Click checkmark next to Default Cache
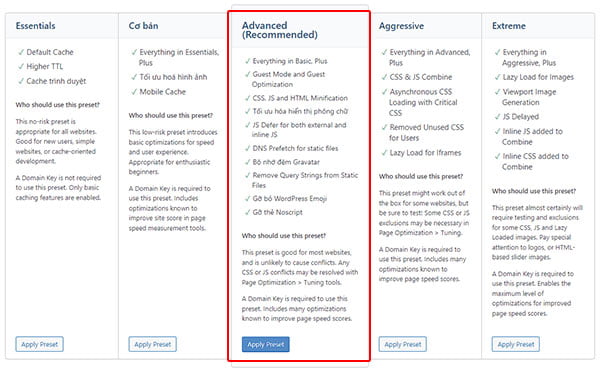Image resolution: width=600 pixels, height=371 pixels. (21, 52)
